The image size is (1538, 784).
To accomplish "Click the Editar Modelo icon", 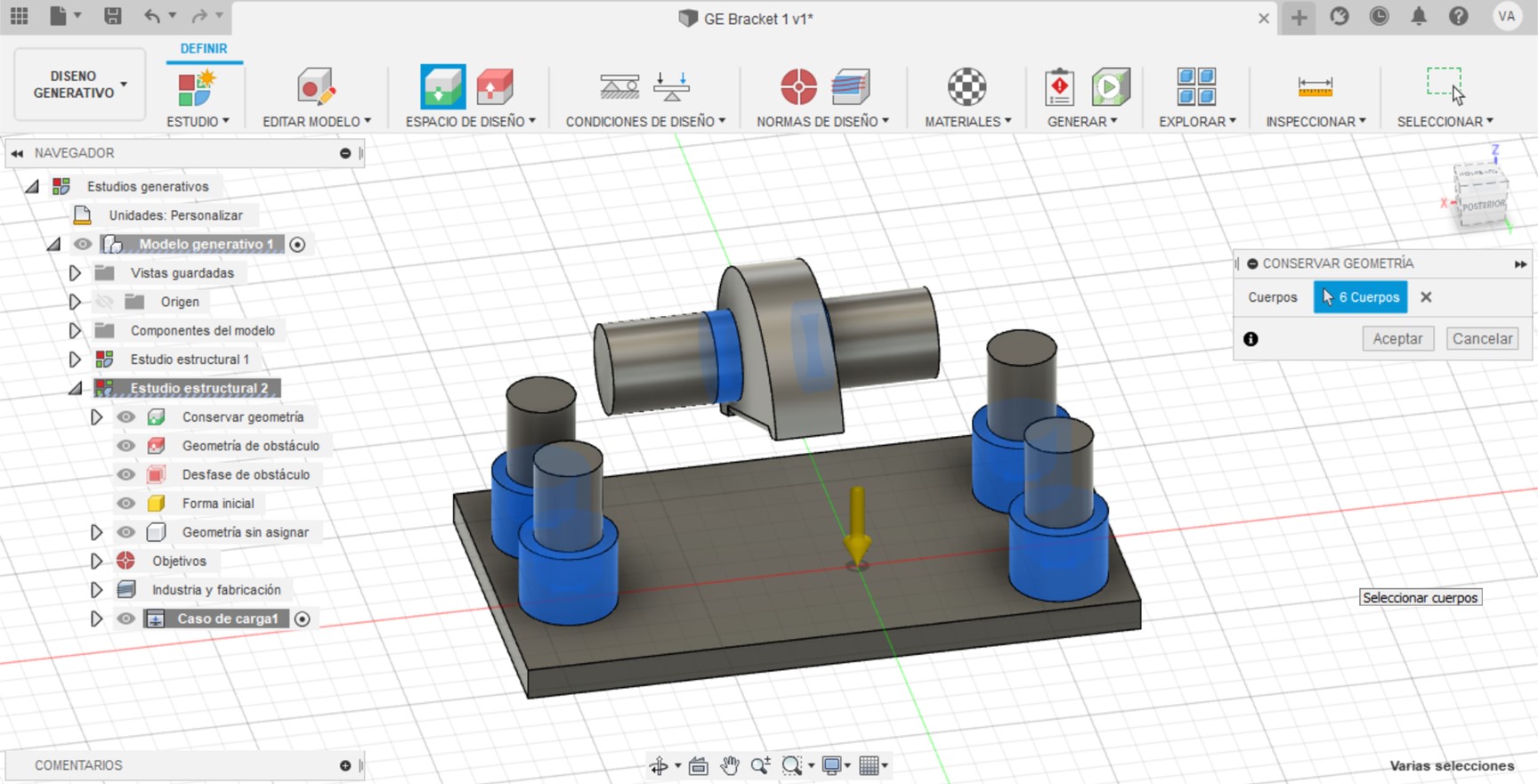I will point(316,87).
